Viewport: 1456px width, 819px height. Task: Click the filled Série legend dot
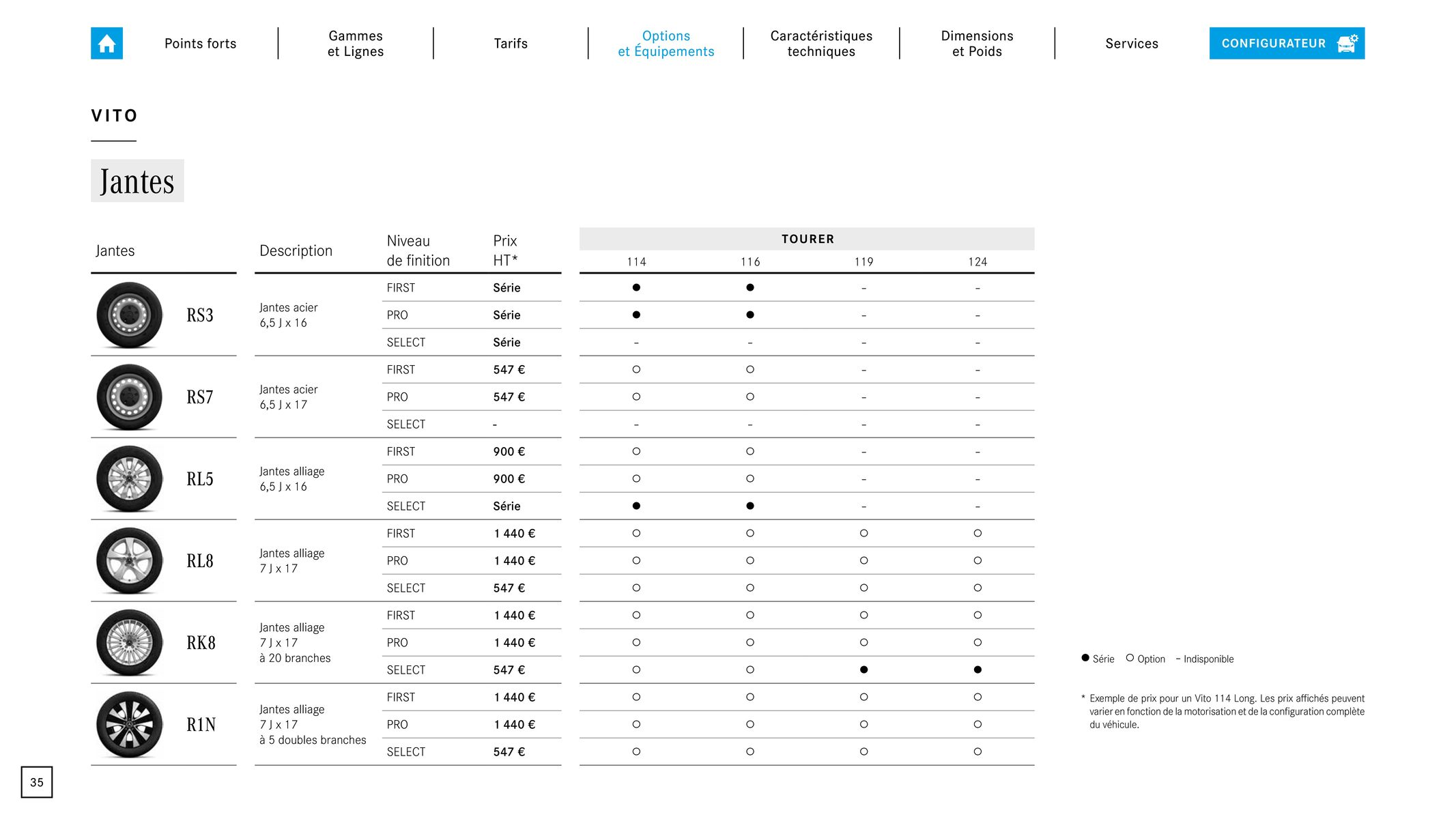(1085, 658)
